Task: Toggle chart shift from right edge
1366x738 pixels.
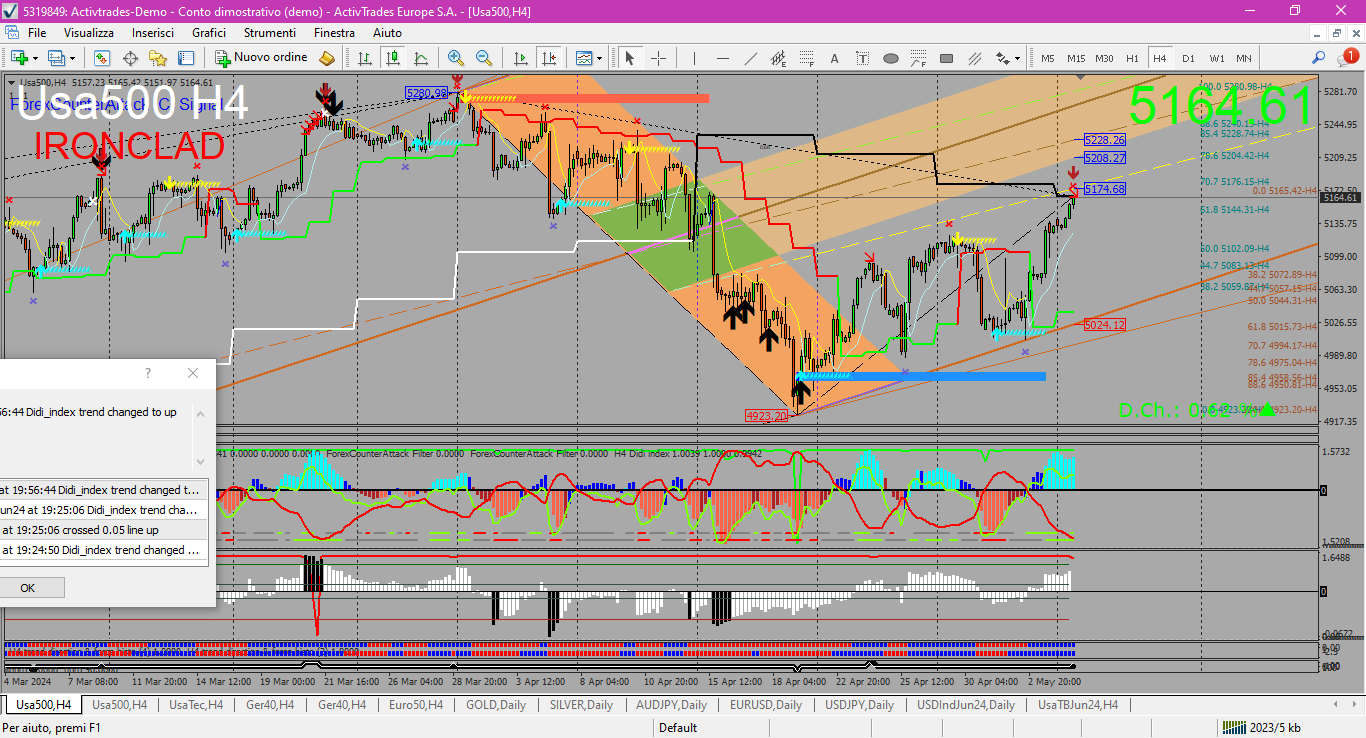Action: (x=548, y=58)
